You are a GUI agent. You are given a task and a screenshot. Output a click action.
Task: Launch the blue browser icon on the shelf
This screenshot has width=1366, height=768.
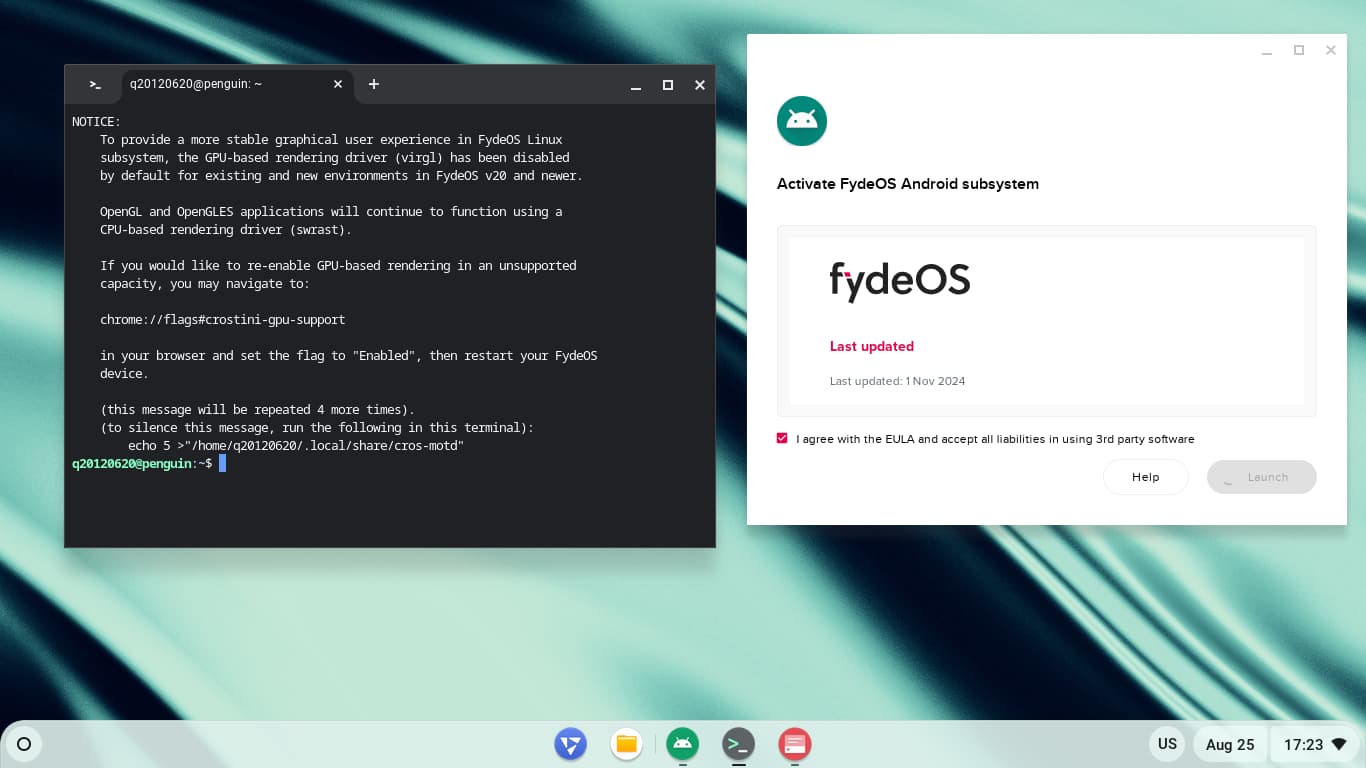pos(570,744)
